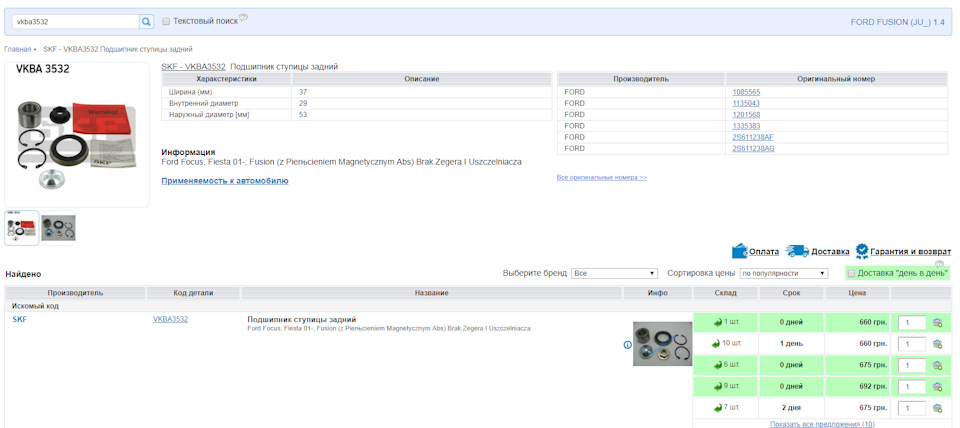This screenshot has width=960, height=428.
Task: Open the help bubble beside Текстовый поиск
Action: pos(244,17)
